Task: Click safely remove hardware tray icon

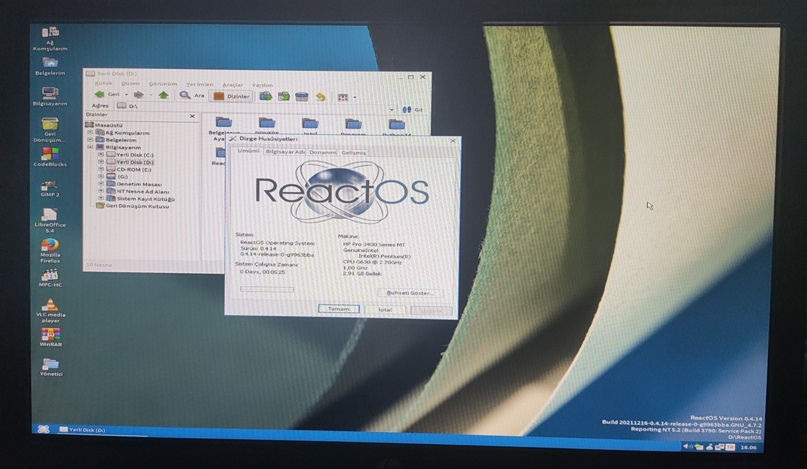Action: [x=698, y=447]
